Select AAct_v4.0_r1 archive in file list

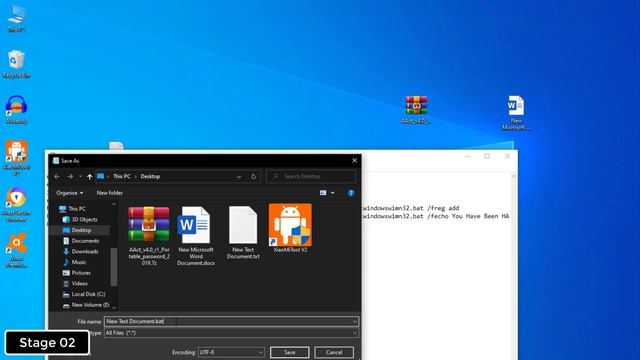(149, 236)
